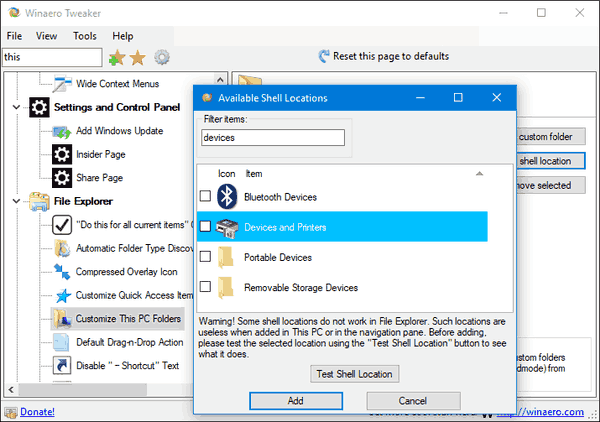Minimize the Available Shell Locations dialog
Viewport: 600px width, 422px height.
[420, 98]
